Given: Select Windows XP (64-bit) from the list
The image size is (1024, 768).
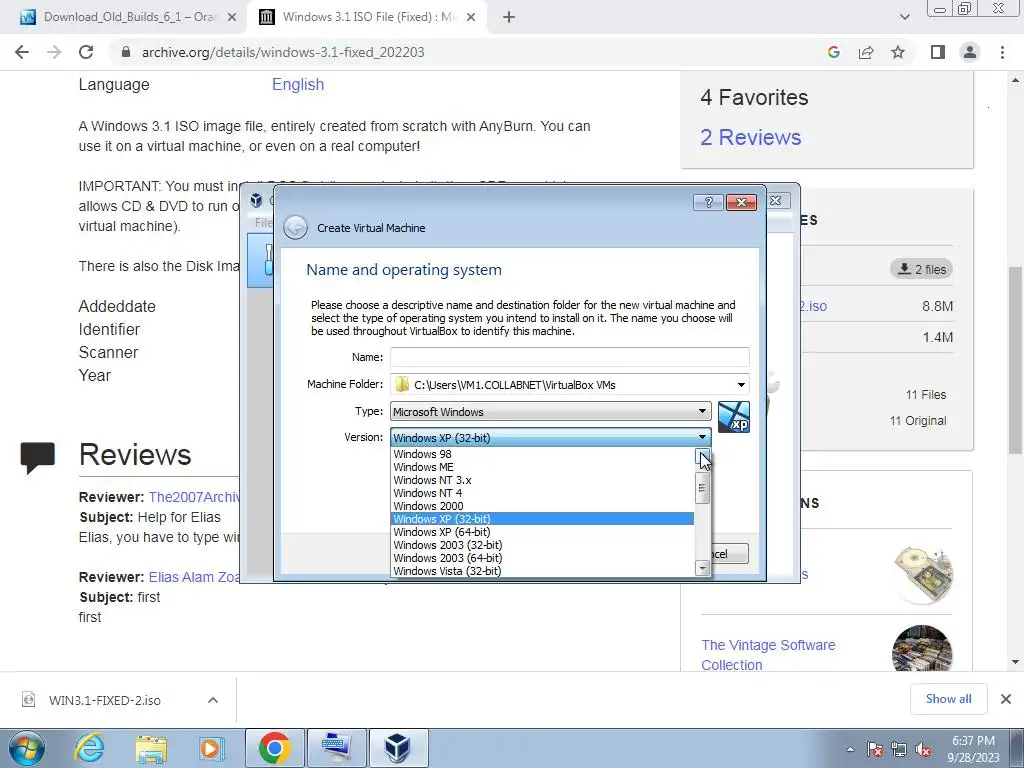Looking at the screenshot, I should [542, 532].
